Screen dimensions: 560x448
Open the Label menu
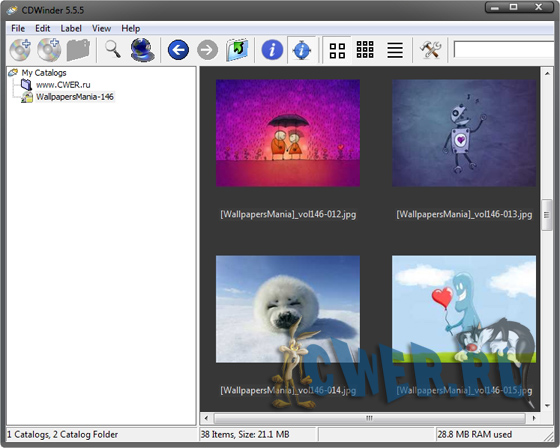coord(71,28)
